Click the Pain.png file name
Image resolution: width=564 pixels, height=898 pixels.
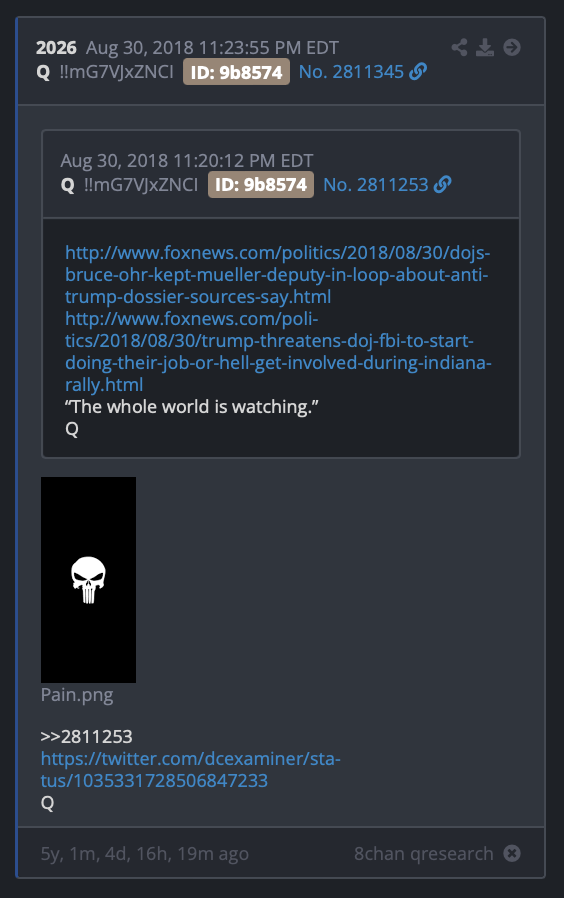coord(77,695)
